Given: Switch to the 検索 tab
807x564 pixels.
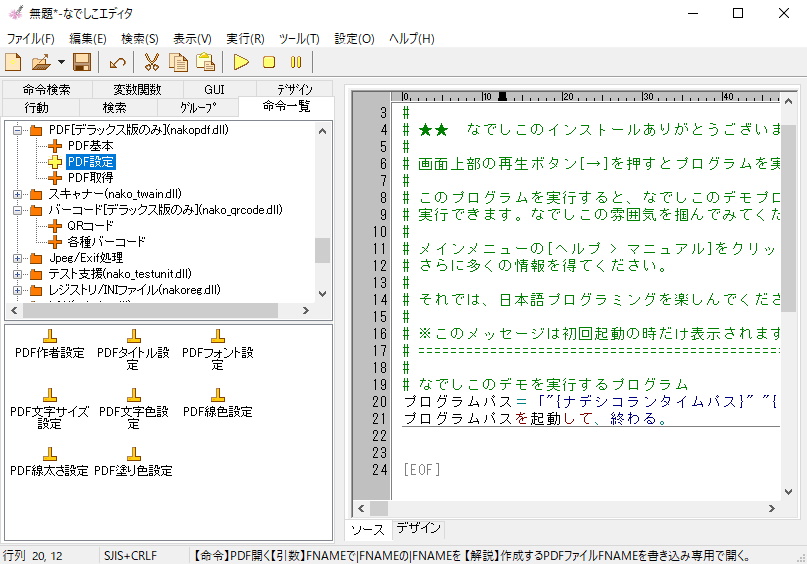Looking at the screenshot, I should click(114, 108).
